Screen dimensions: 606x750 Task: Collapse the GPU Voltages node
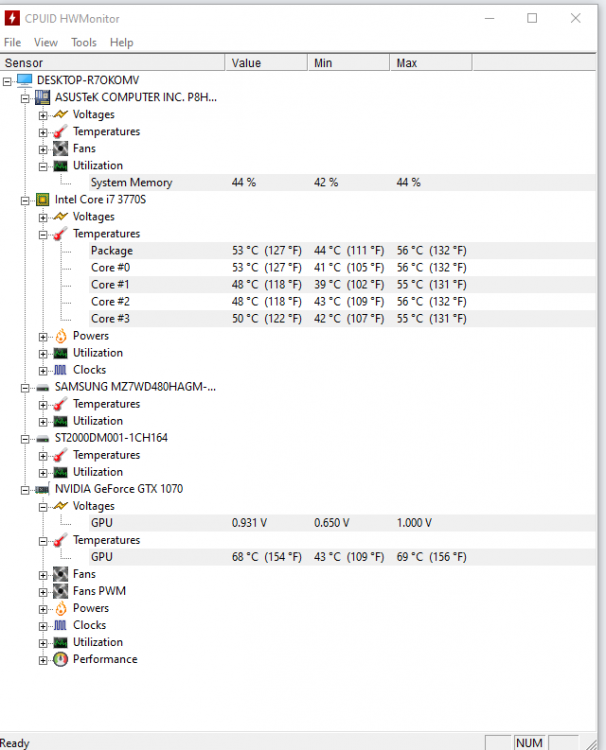tap(43, 507)
